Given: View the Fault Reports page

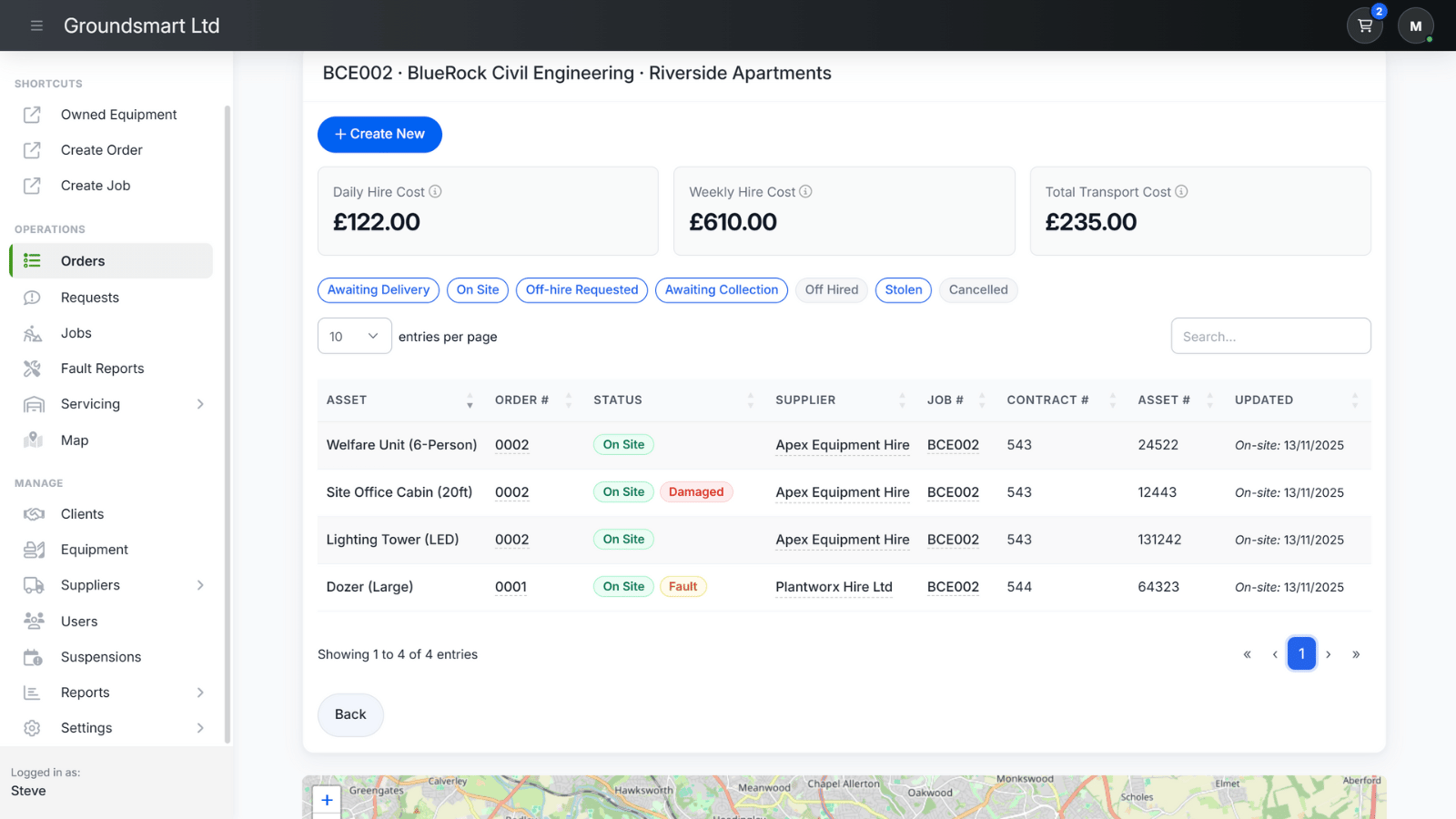Looking at the screenshot, I should (102, 369).
